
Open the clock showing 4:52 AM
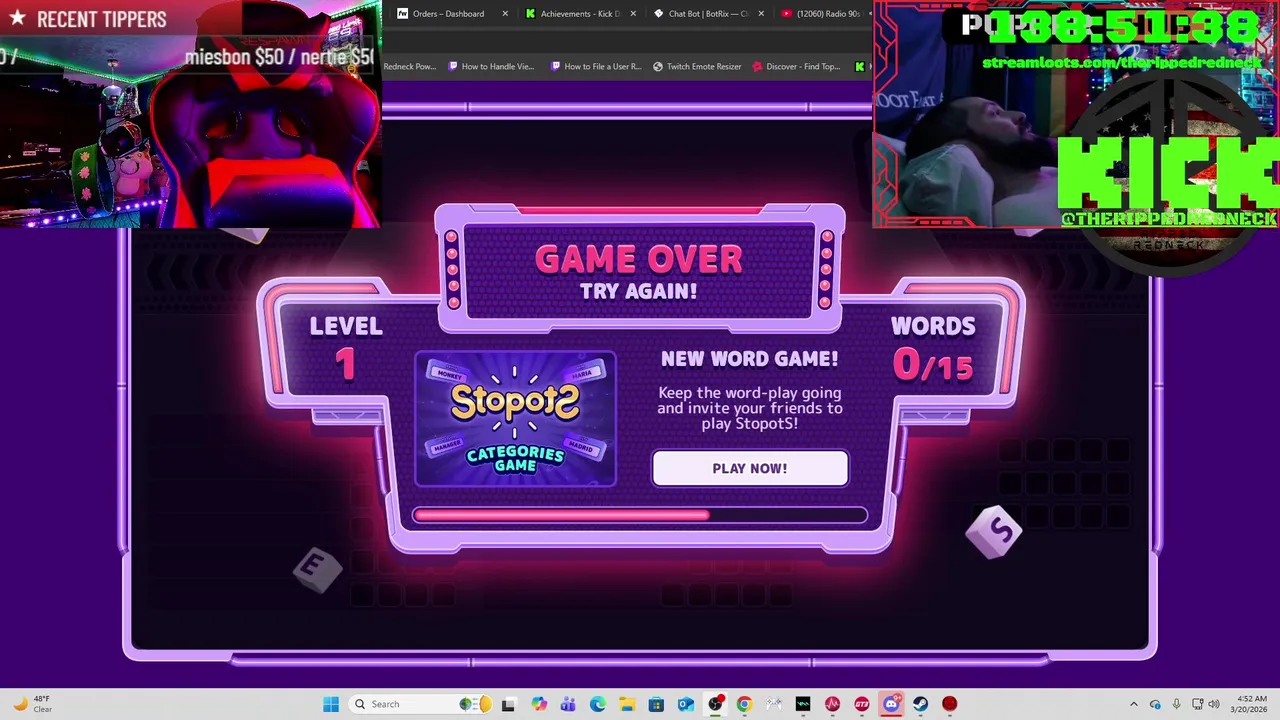(x=1251, y=704)
